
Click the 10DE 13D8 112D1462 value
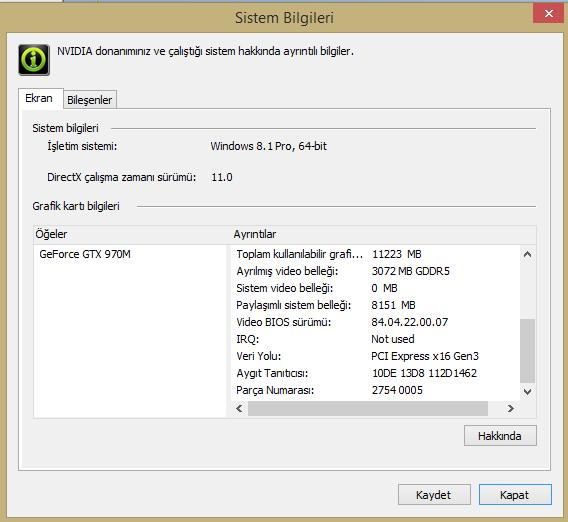425,373
